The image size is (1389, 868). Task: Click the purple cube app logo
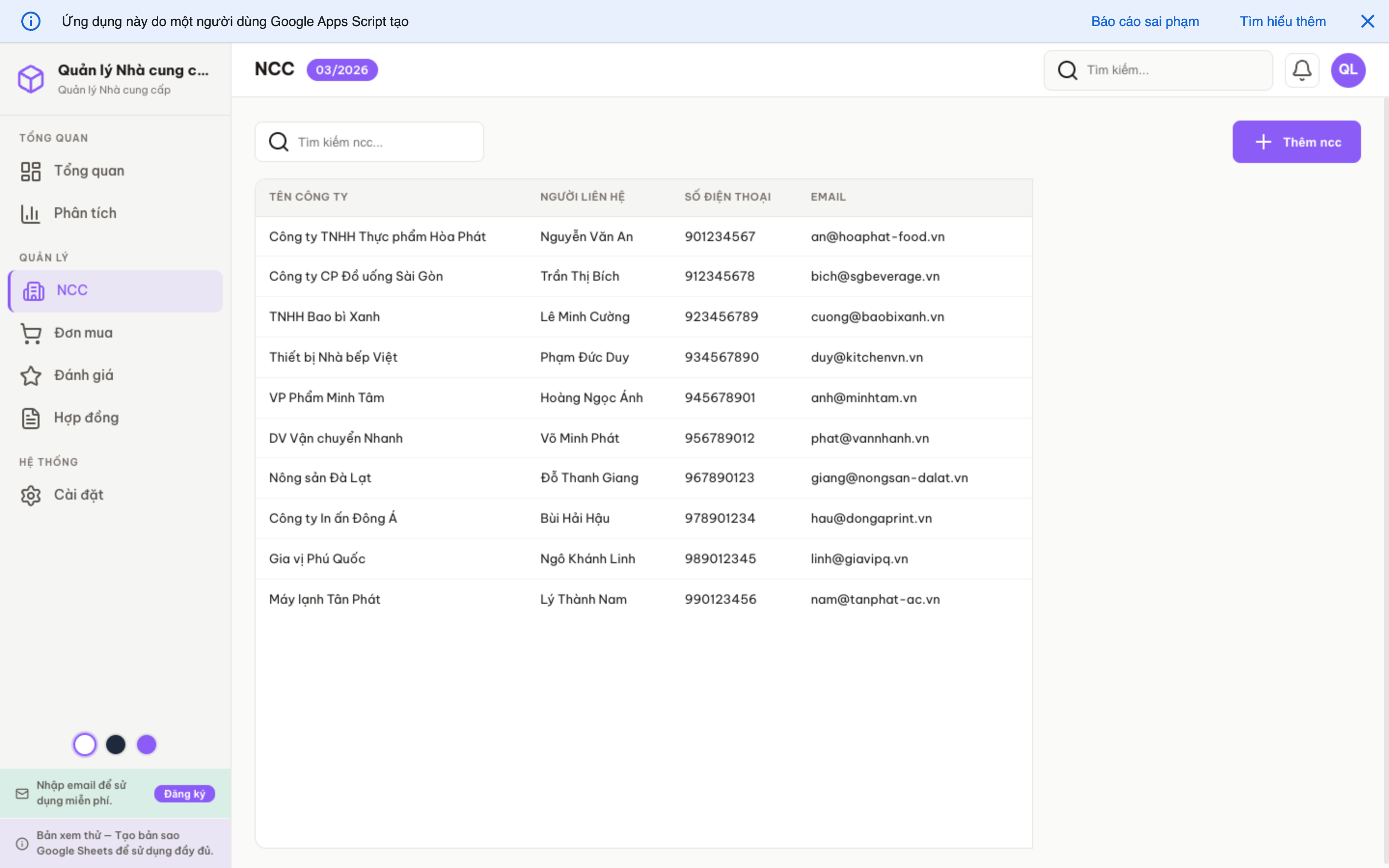tap(31, 79)
